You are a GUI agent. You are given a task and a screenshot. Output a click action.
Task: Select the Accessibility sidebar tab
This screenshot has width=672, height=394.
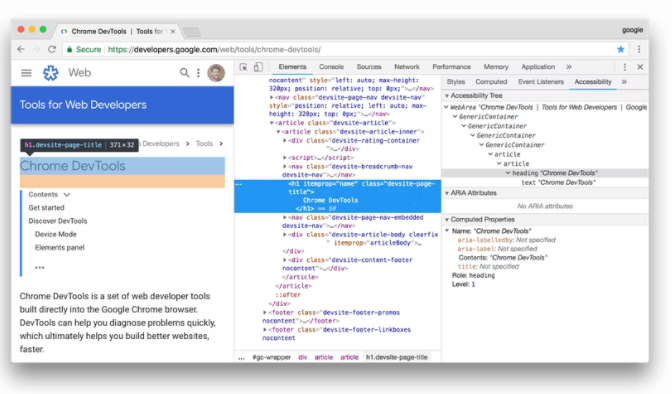(x=593, y=82)
